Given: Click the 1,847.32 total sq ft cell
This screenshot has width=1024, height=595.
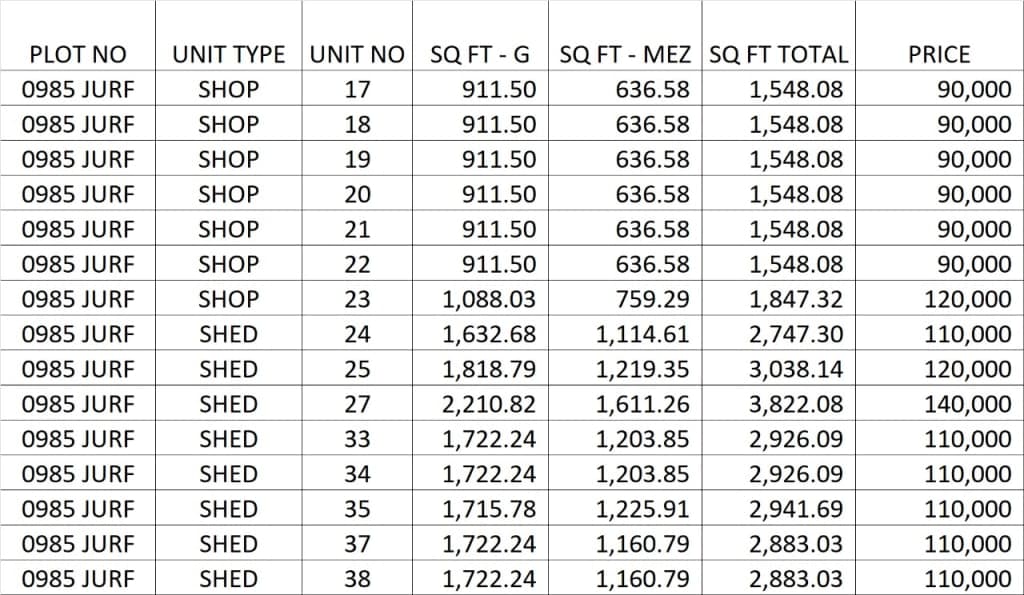Looking at the screenshot, I should pyautogui.click(x=795, y=299).
